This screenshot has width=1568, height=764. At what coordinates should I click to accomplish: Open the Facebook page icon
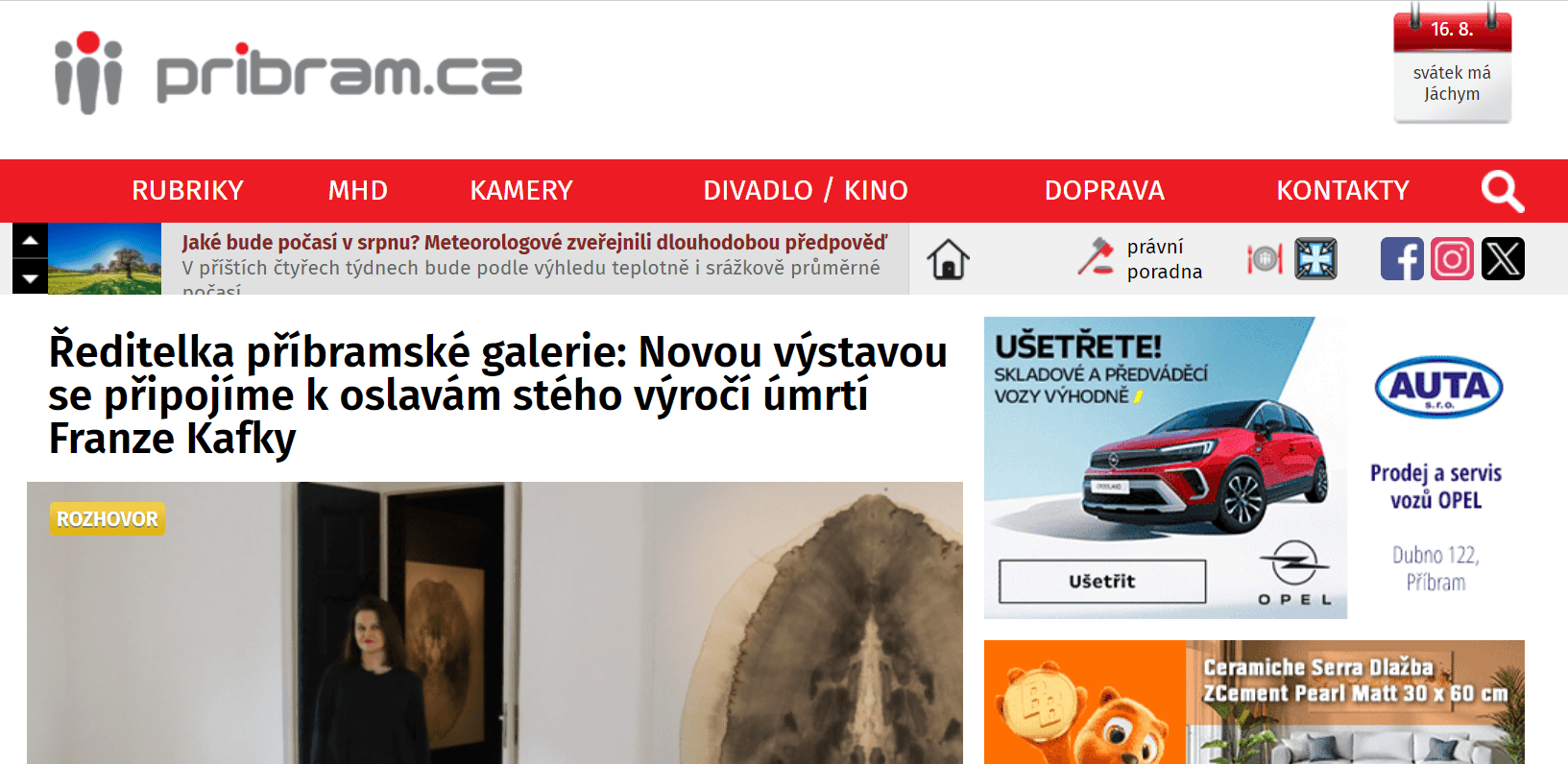tap(1402, 259)
